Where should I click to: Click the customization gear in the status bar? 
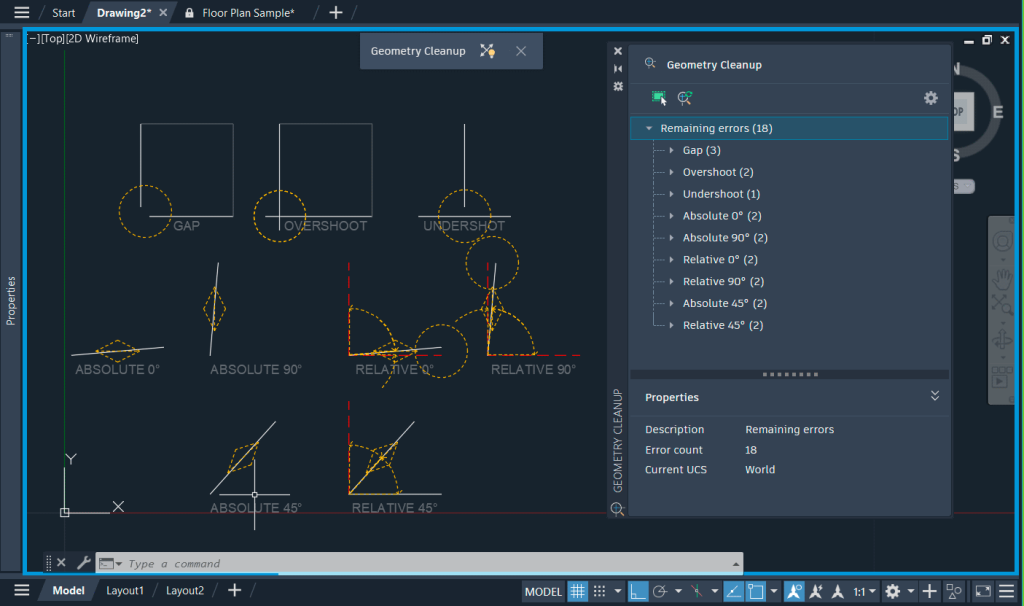[894, 591]
